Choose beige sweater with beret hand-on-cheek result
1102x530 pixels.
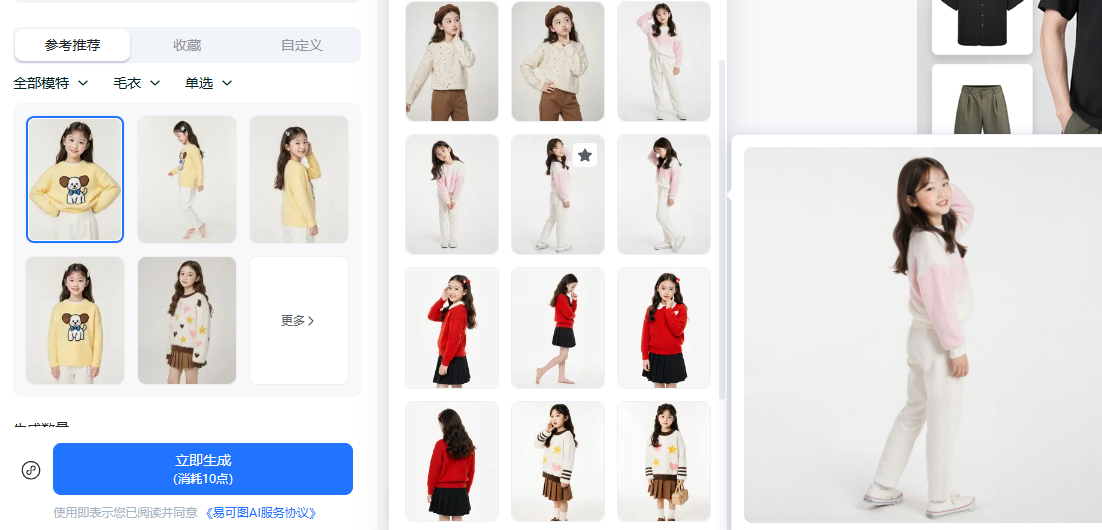tap(452, 61)
